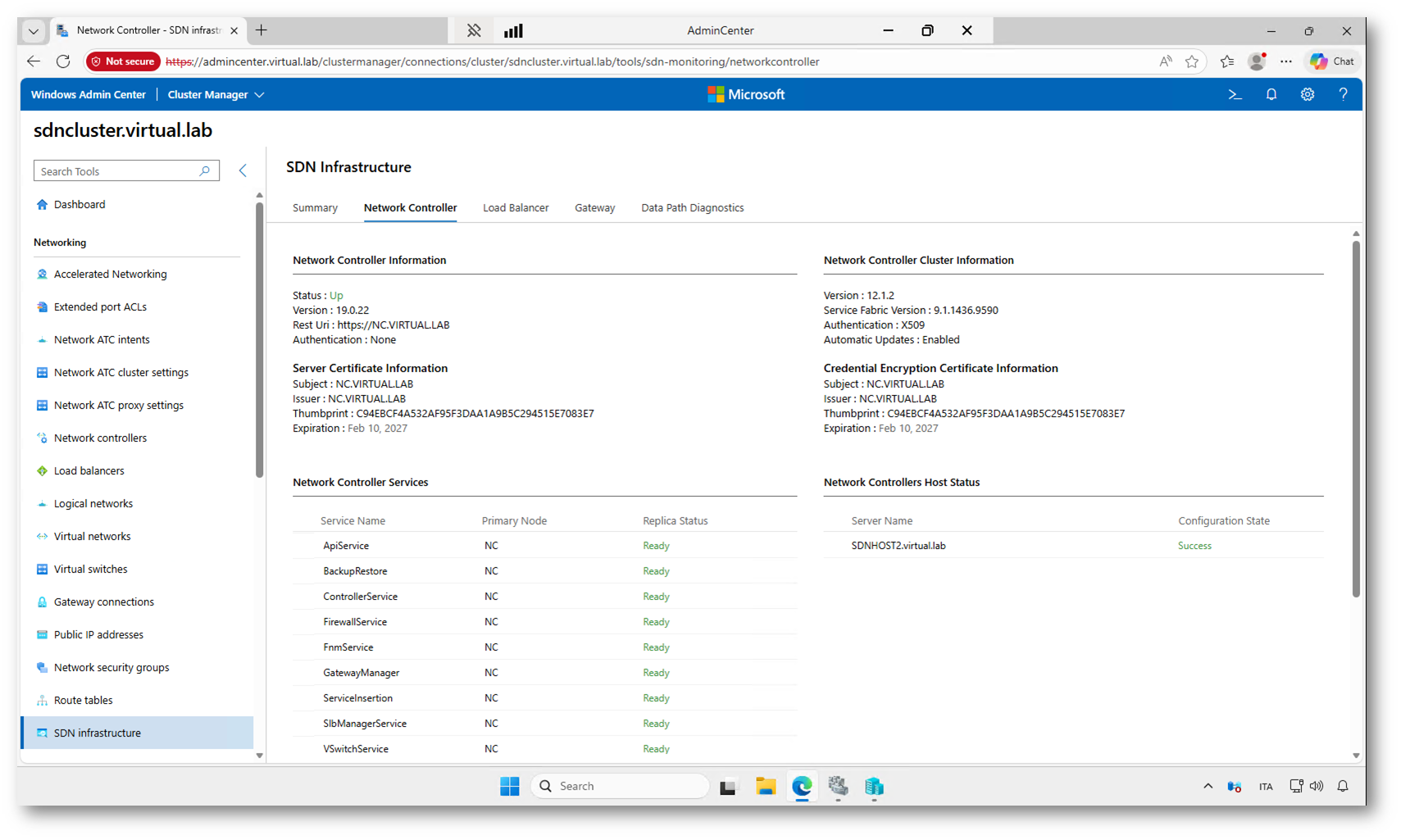The height and width of the screenshot is (840, 1401).
Task: Switch to the Data Path Diagnostics tab
Action: [x=692, y=208]
